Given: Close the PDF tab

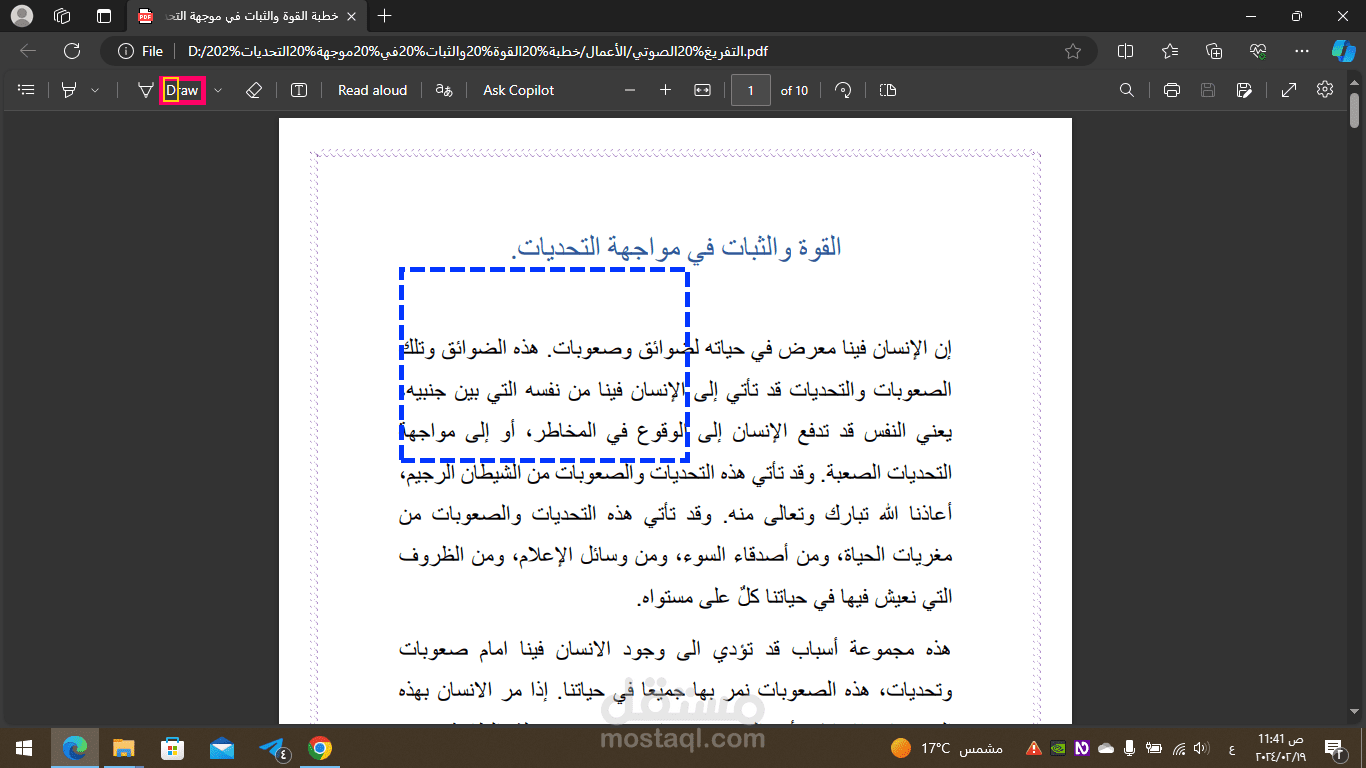Looking at the screenshot, I should click(x=350, y=16).
